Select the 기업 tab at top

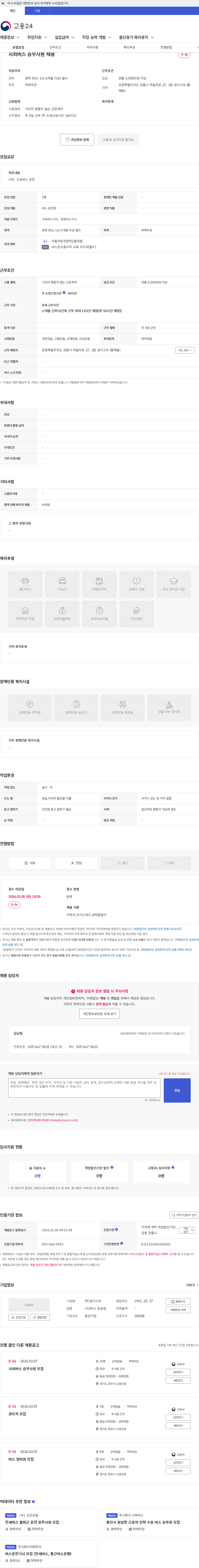coord(37,11)
